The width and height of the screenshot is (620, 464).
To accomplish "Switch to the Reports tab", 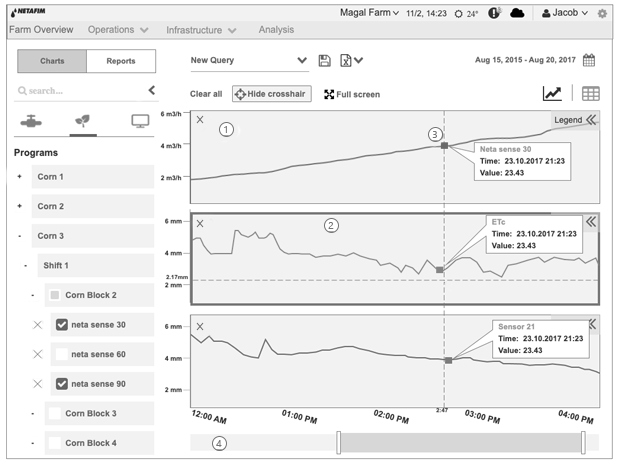I will (x=121, y=61).
